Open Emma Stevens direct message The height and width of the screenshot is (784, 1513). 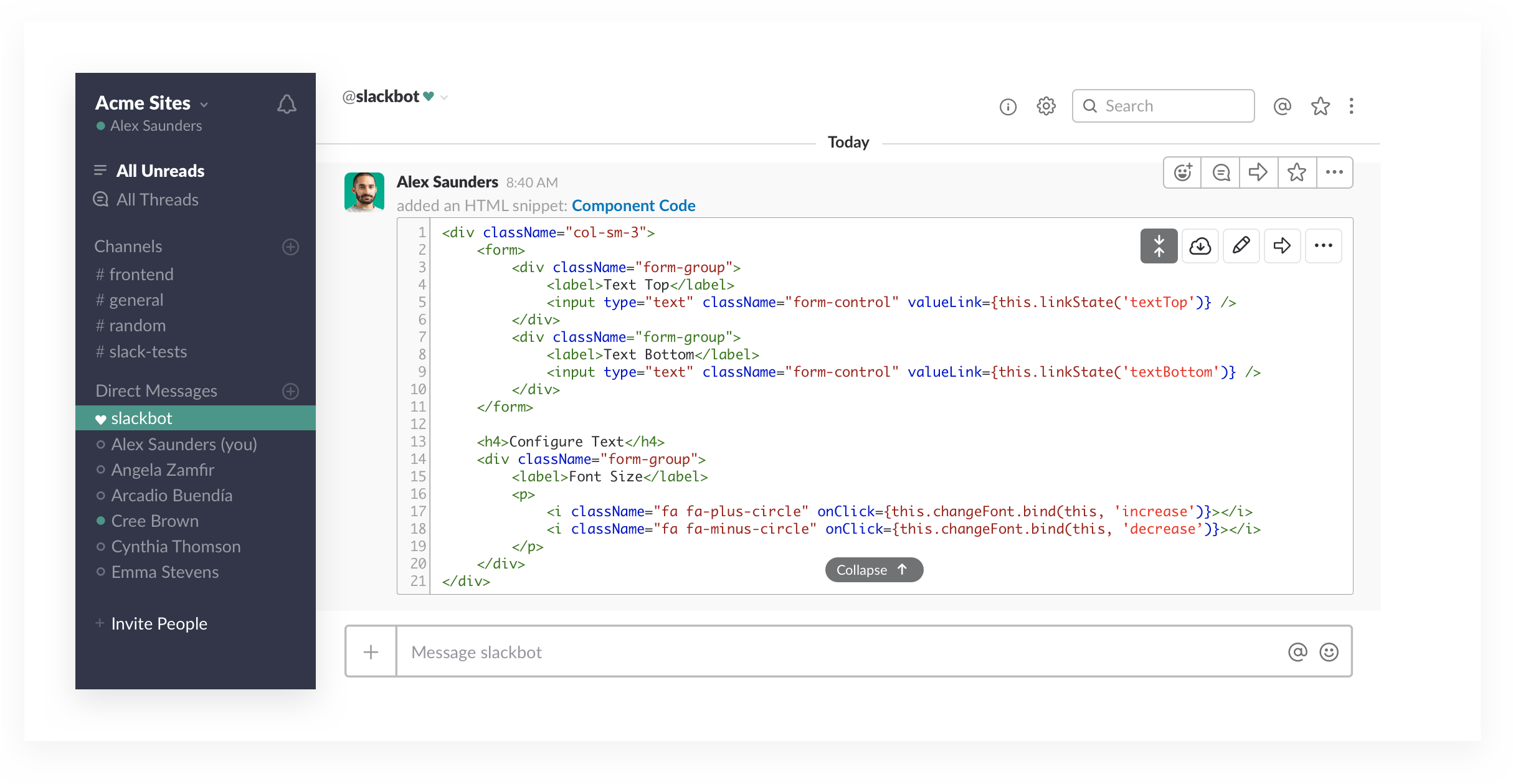164,572
